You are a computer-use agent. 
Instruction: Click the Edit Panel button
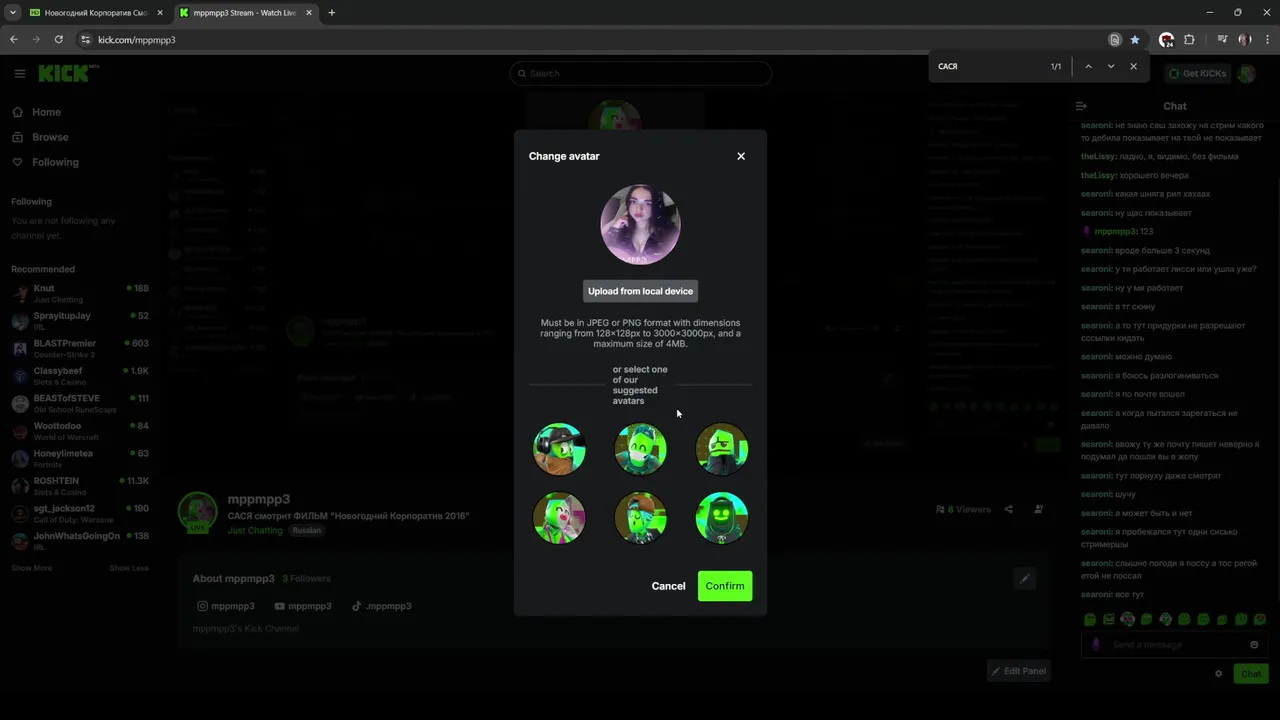[x=1018, y=671]
